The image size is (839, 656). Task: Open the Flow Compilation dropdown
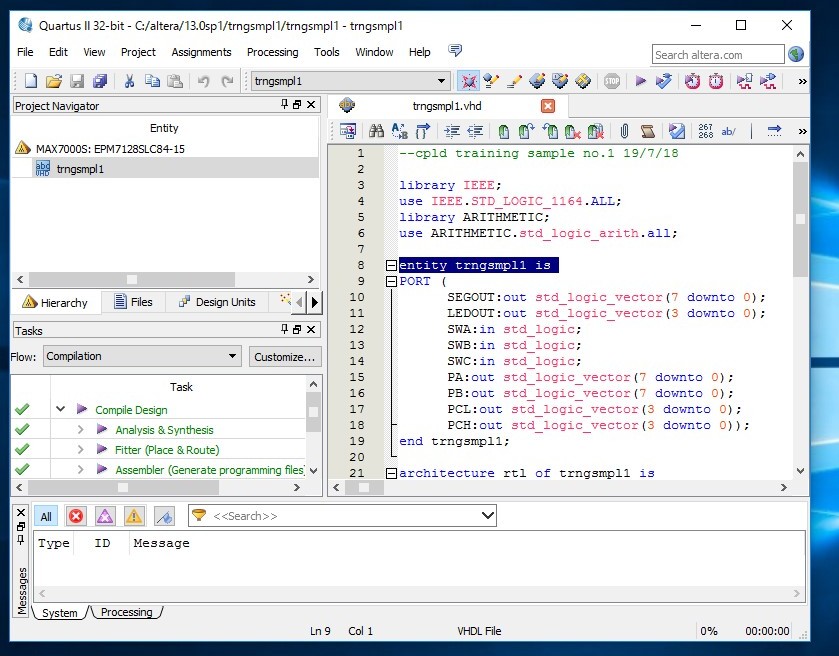(142, 356)
